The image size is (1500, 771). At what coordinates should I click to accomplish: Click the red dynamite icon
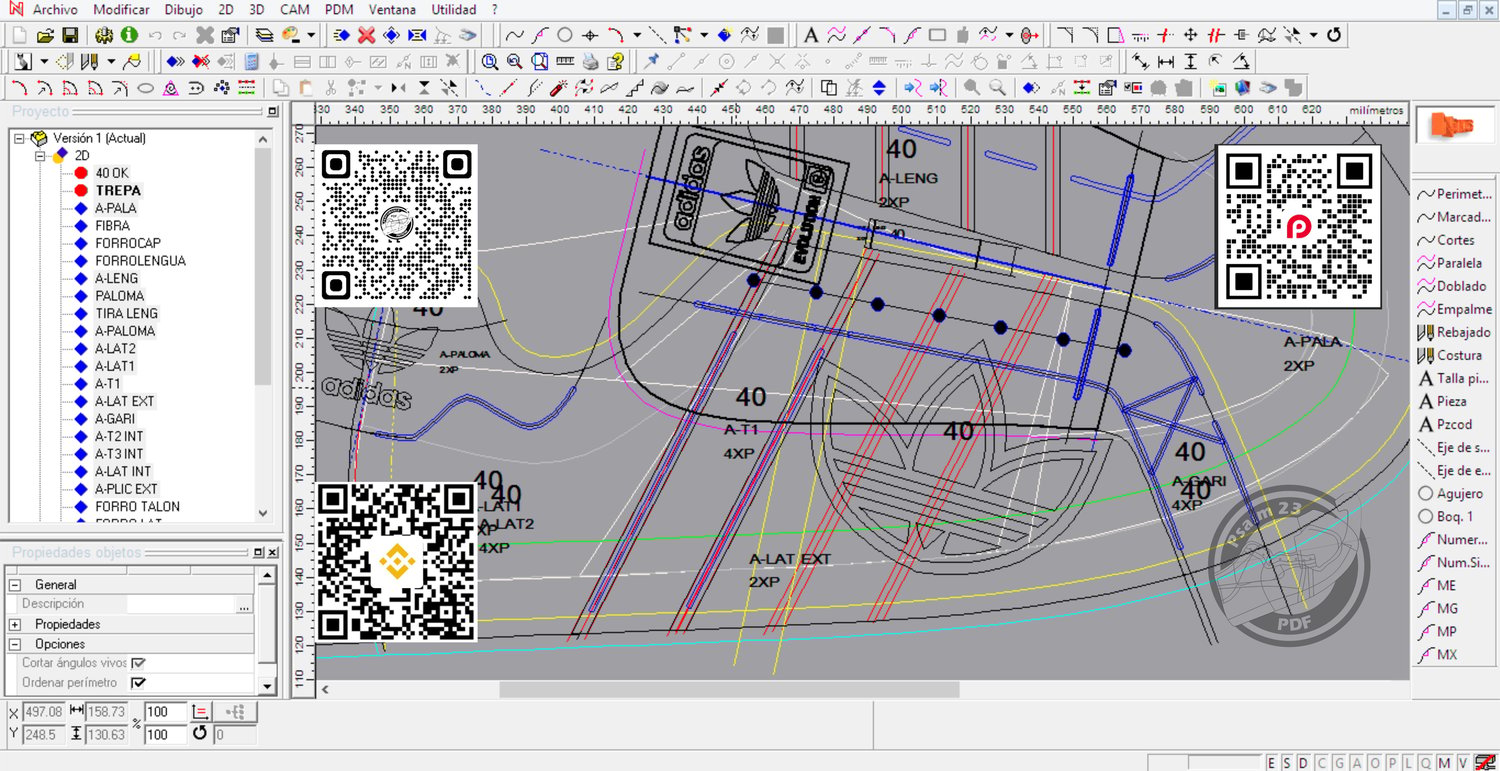(560, 88)
